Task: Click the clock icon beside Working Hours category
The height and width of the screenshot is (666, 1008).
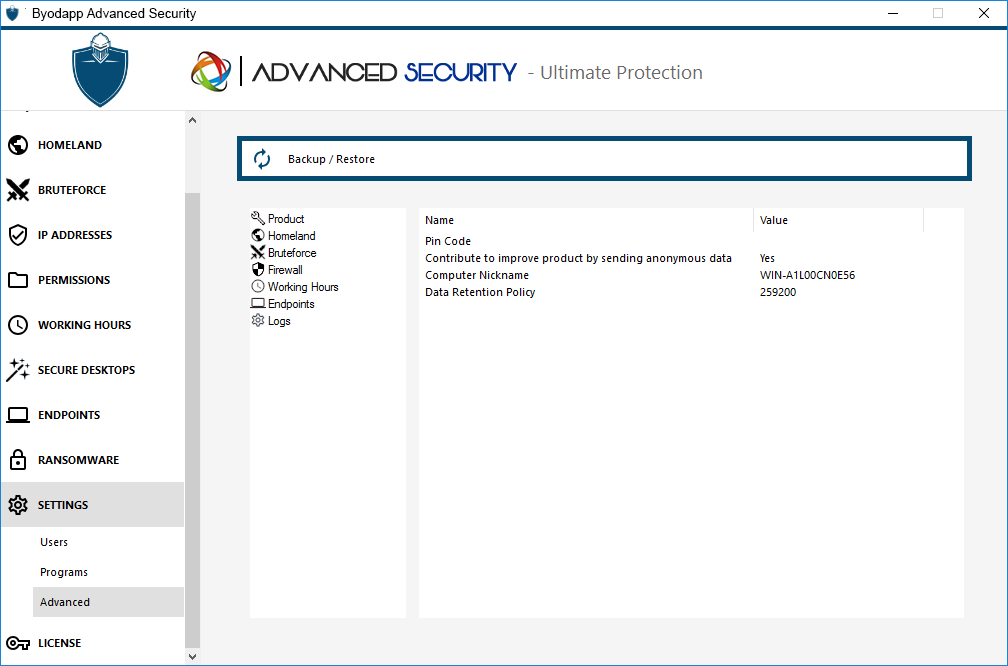Action: pyautogui.click(x=258, y=286)
